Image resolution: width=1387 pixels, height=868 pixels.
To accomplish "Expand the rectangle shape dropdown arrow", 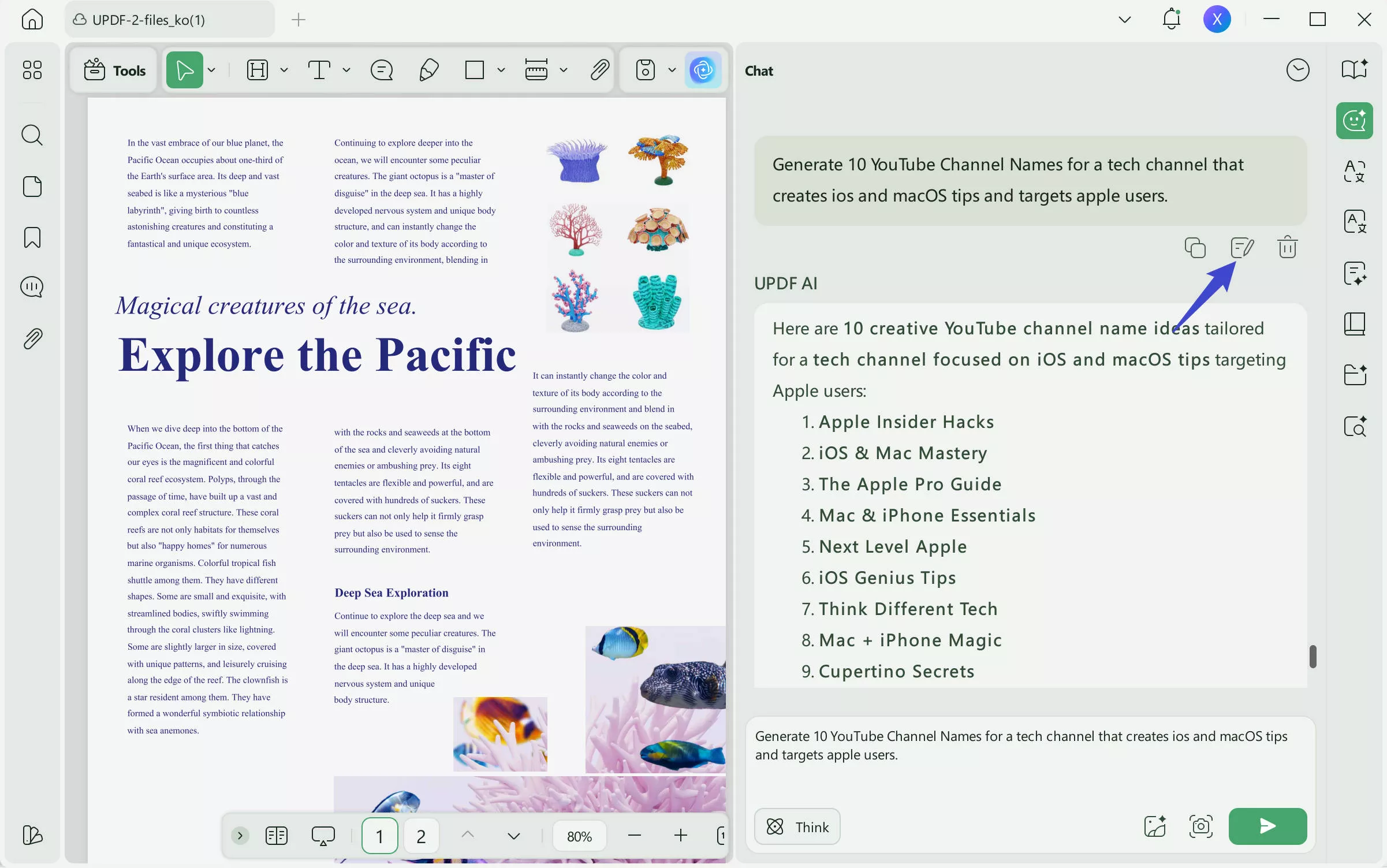I will coord(501,70).
